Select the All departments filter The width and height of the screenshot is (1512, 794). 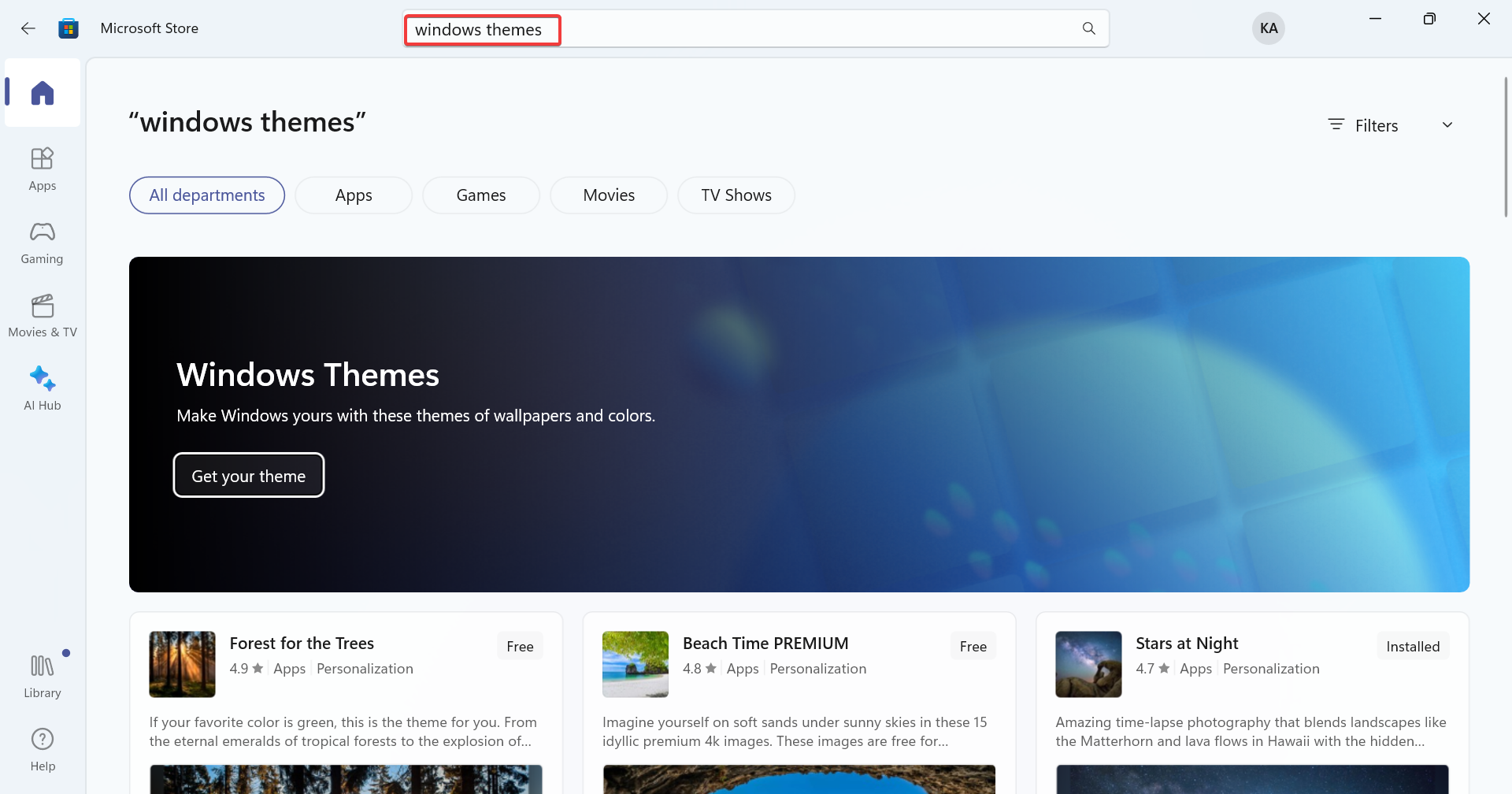pos(207,195)
